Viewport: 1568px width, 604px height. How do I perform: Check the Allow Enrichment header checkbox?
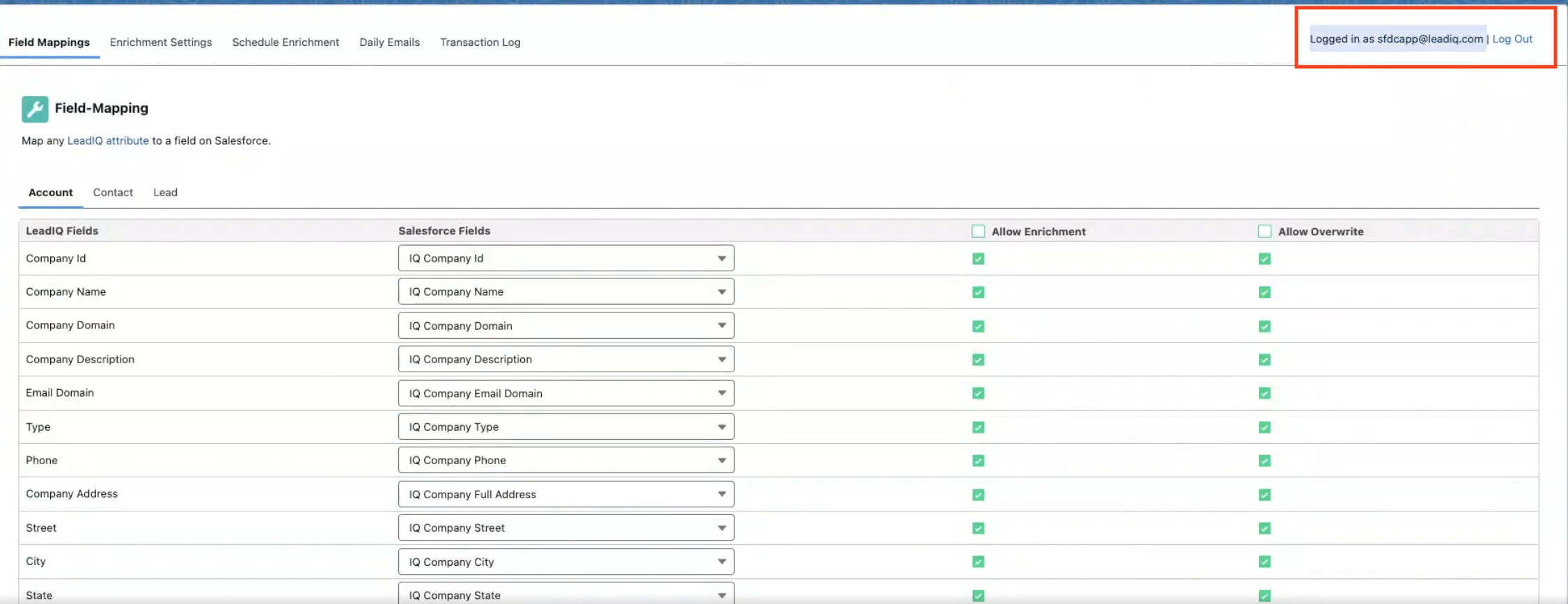[978, 232]
